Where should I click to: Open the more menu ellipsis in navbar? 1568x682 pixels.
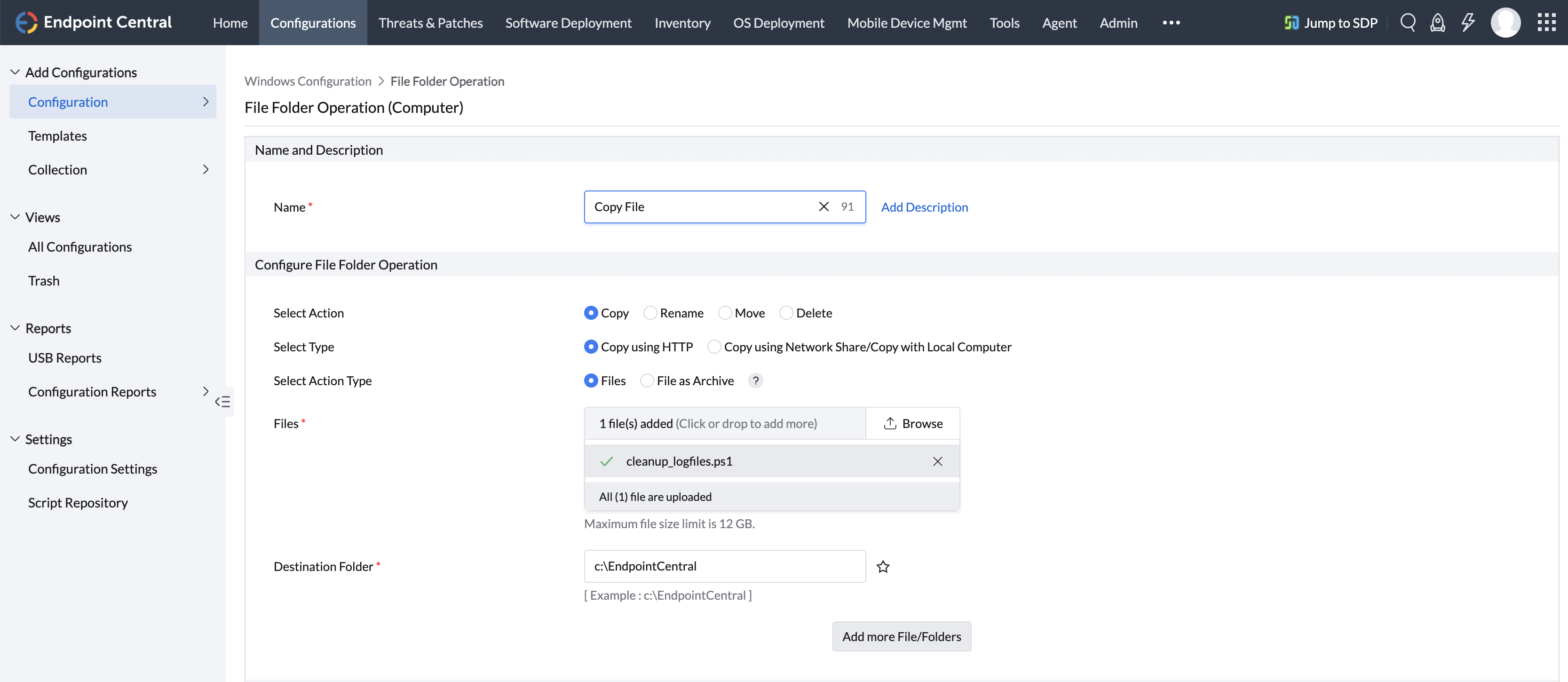coord(1171,23)
